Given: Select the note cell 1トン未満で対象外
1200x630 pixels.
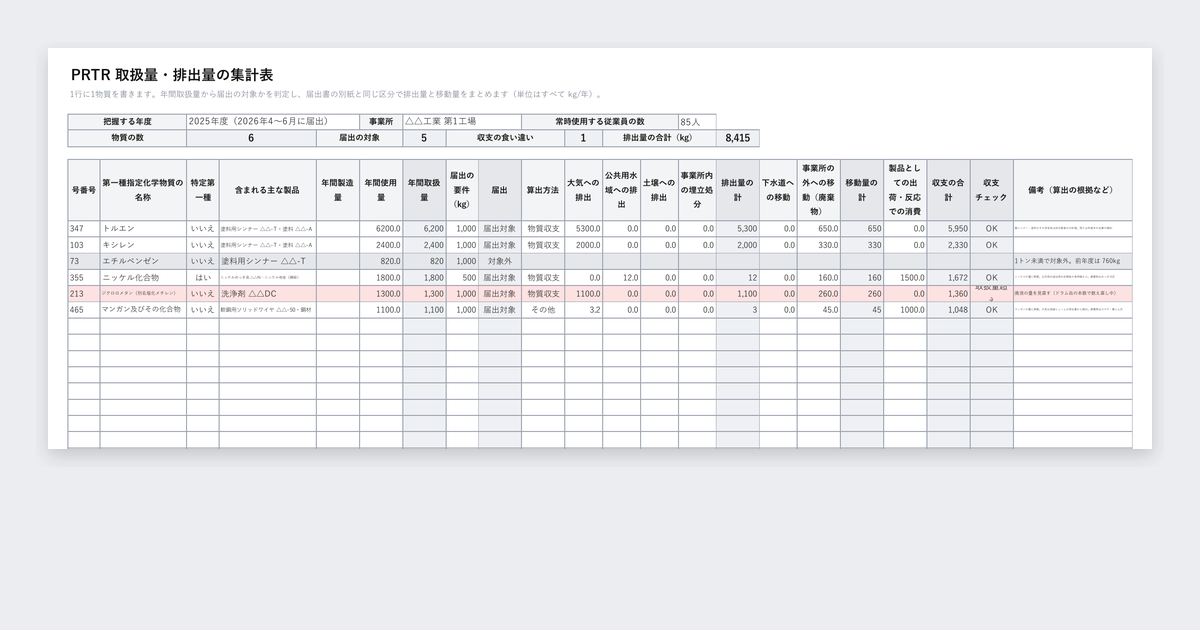Looking at the screenshot, I should [1072, 261].
